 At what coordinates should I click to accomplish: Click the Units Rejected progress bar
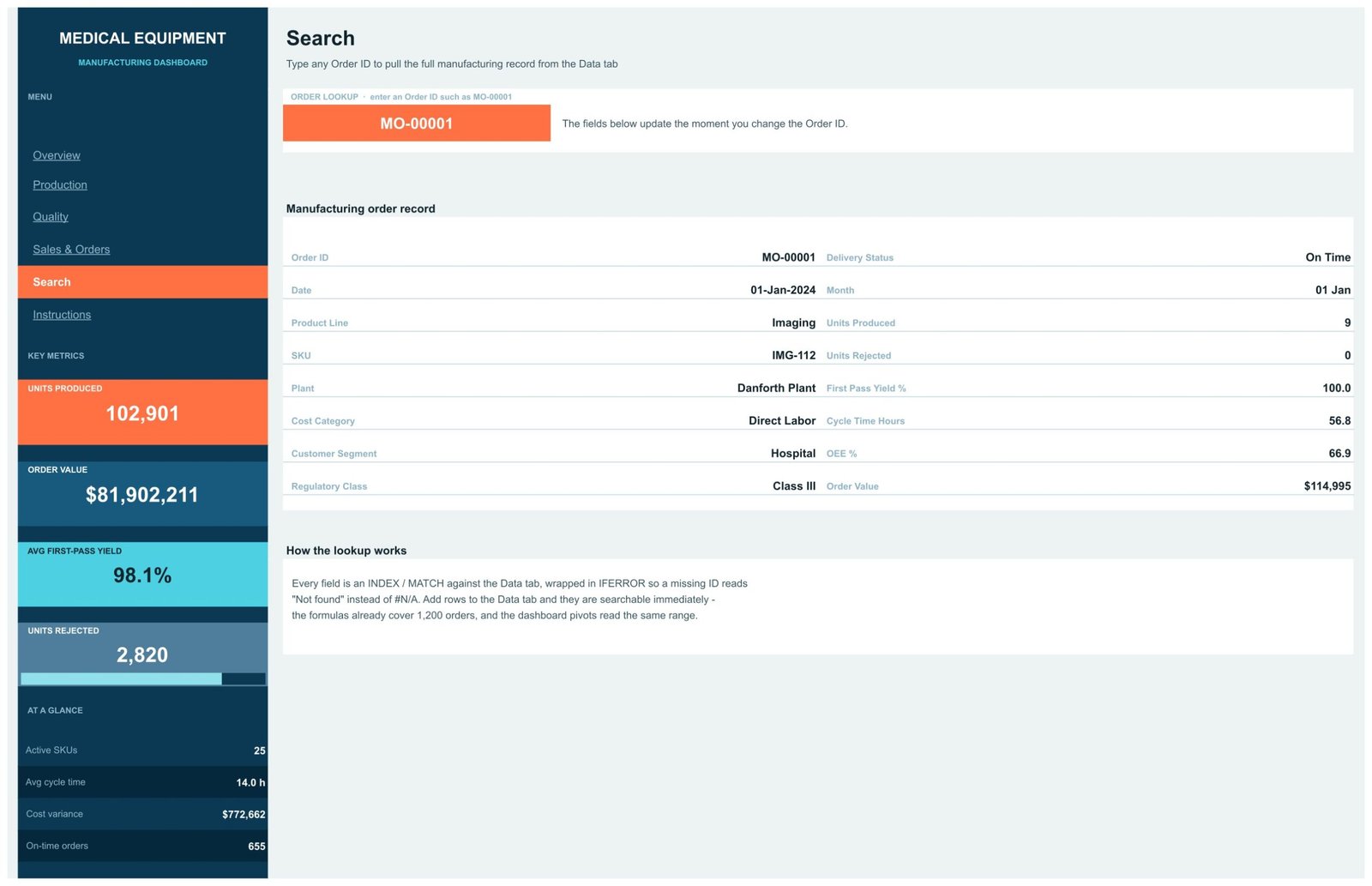(x=142, y=678)
